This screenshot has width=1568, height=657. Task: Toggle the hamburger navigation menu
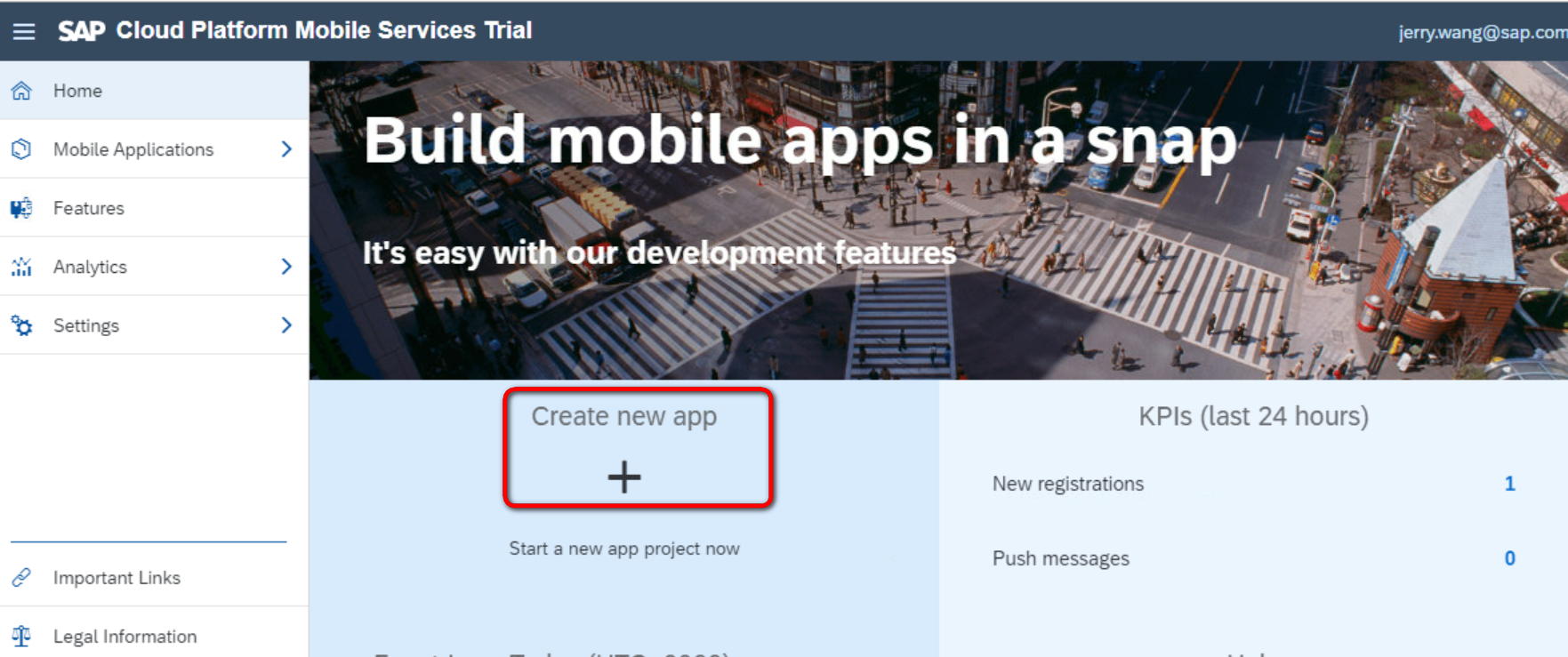(x=24, y=31)
